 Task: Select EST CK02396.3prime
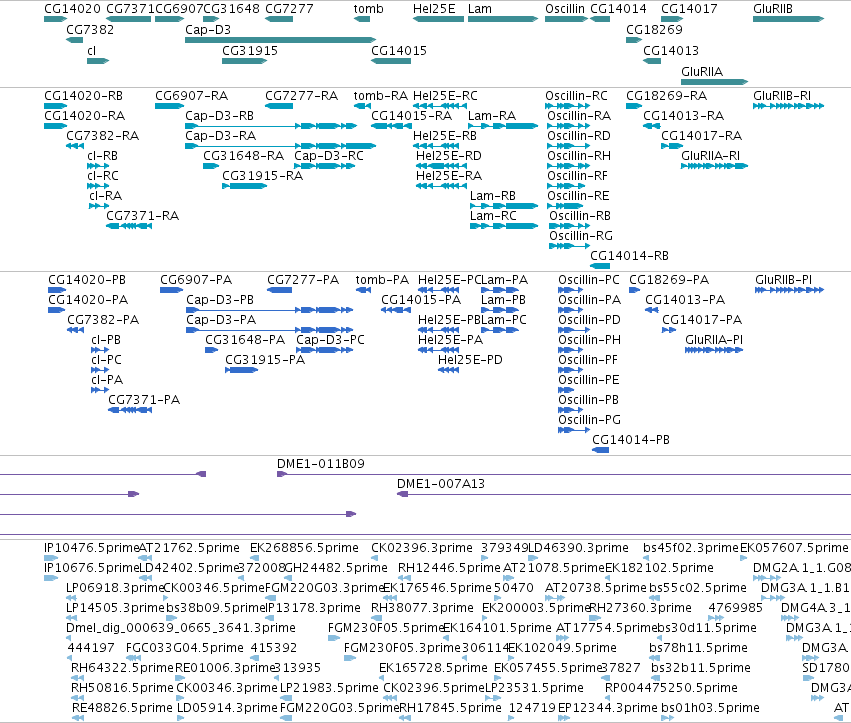click(x=422, y=548)
